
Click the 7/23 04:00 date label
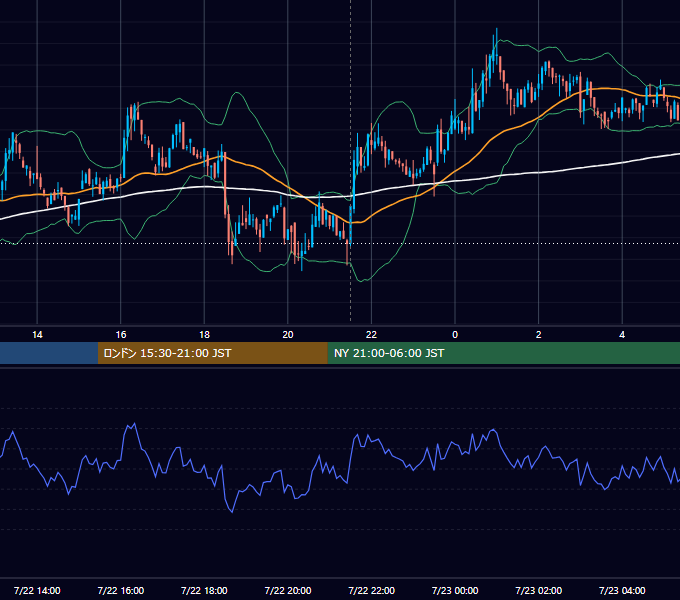(622, 590)
